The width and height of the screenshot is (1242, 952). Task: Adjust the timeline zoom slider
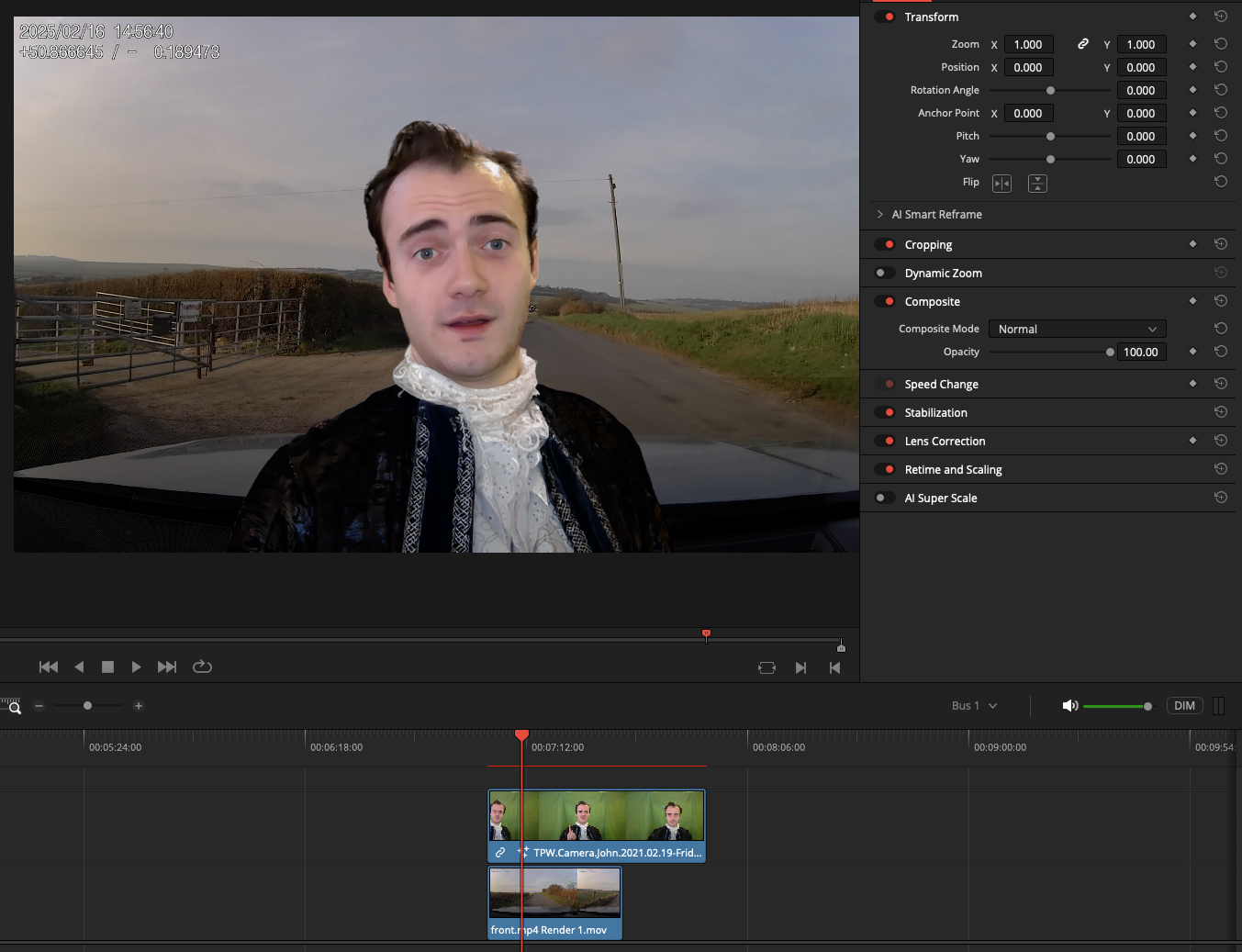[x=87, y=706]
